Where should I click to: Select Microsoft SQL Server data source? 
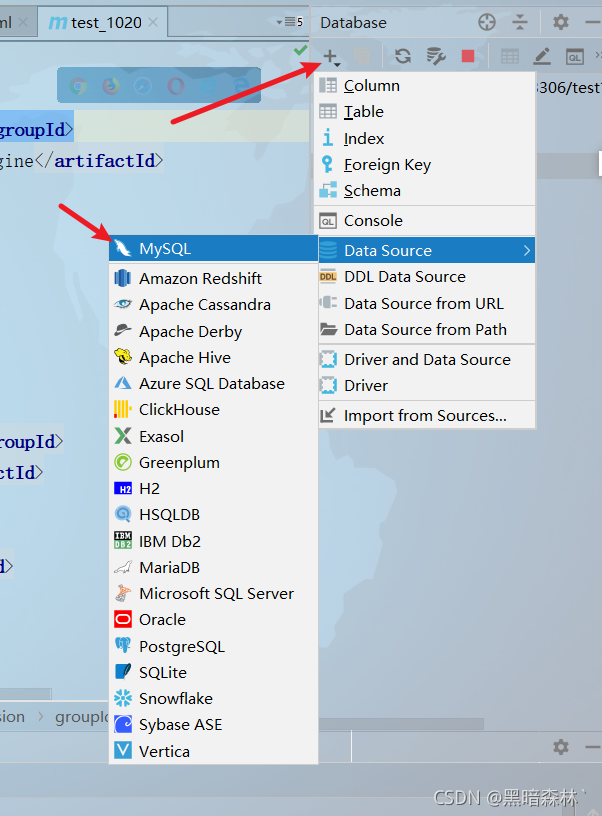click(213, 593)
